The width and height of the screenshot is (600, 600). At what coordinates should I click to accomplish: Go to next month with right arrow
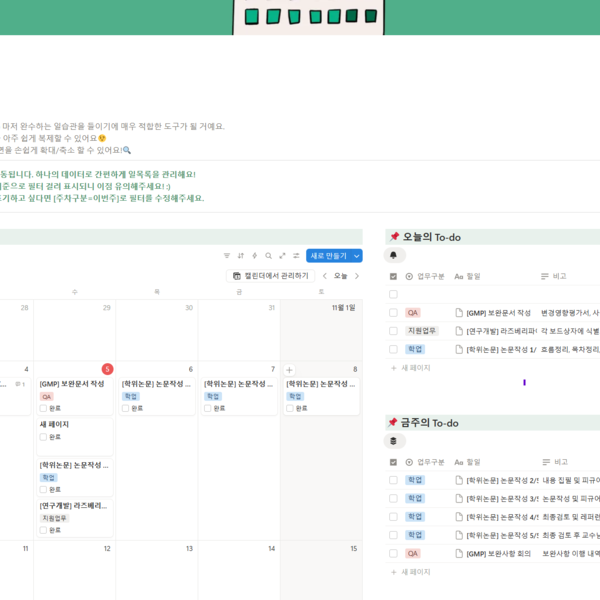357,276
